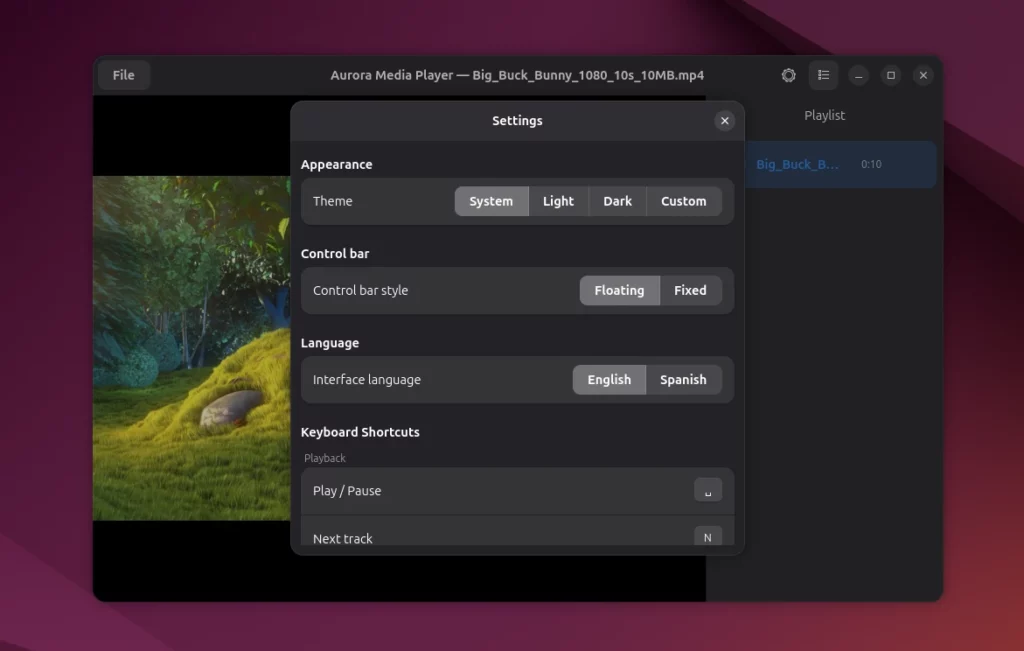Click the video preview area
Screen dimensions: 1024x651
190,350
